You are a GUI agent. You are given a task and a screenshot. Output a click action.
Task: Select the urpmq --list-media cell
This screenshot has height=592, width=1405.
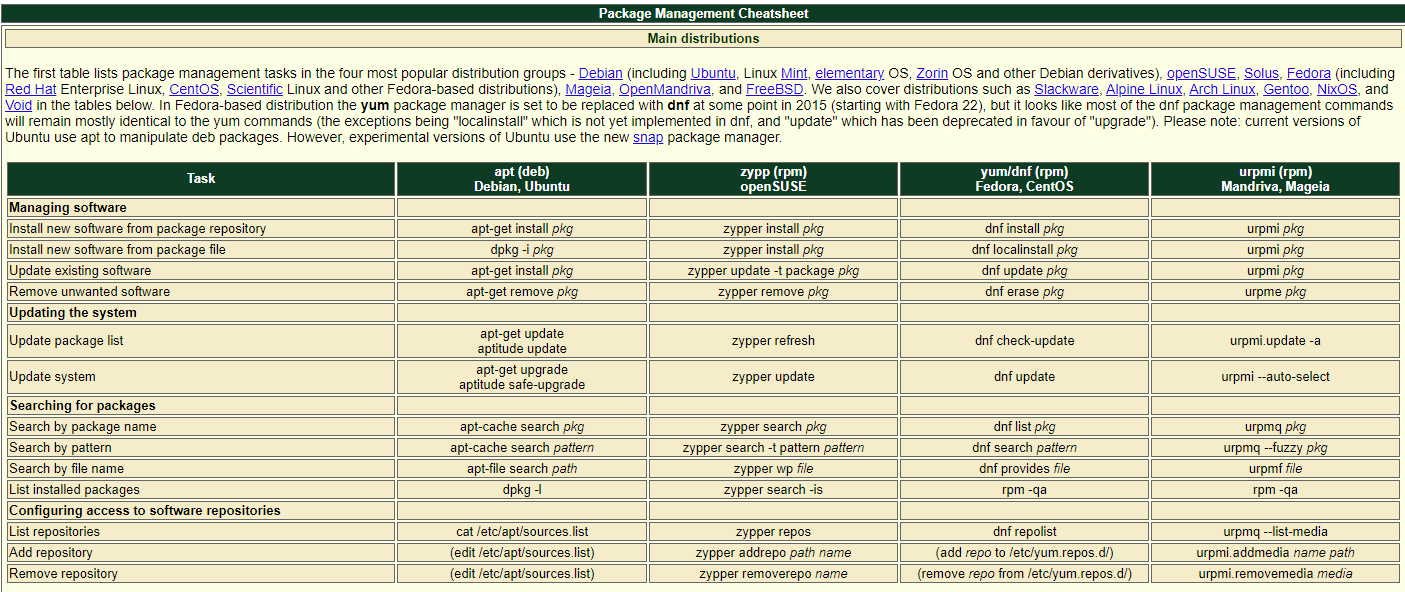[1275, 532]
